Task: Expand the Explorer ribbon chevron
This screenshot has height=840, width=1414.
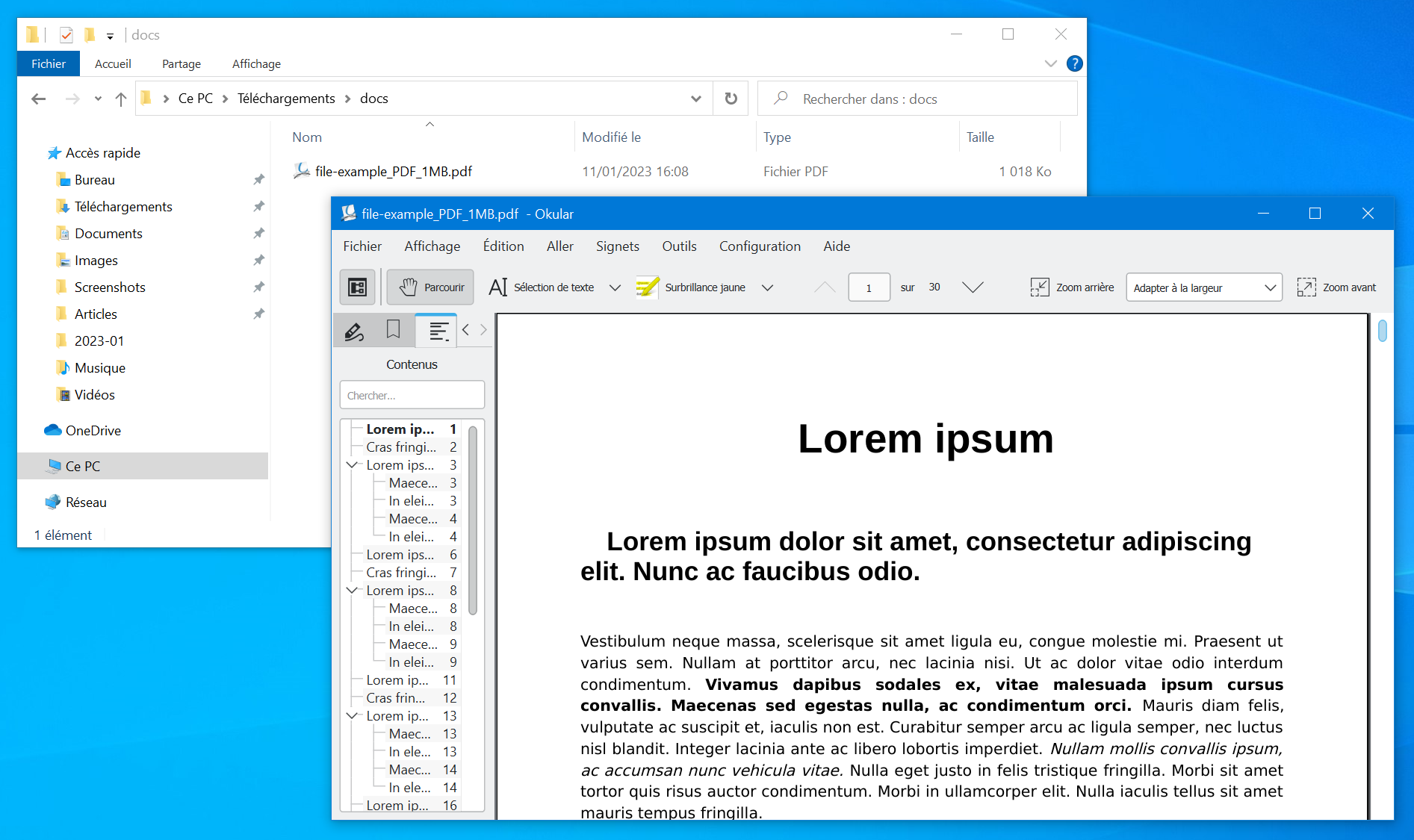Action: (1051, 63)
